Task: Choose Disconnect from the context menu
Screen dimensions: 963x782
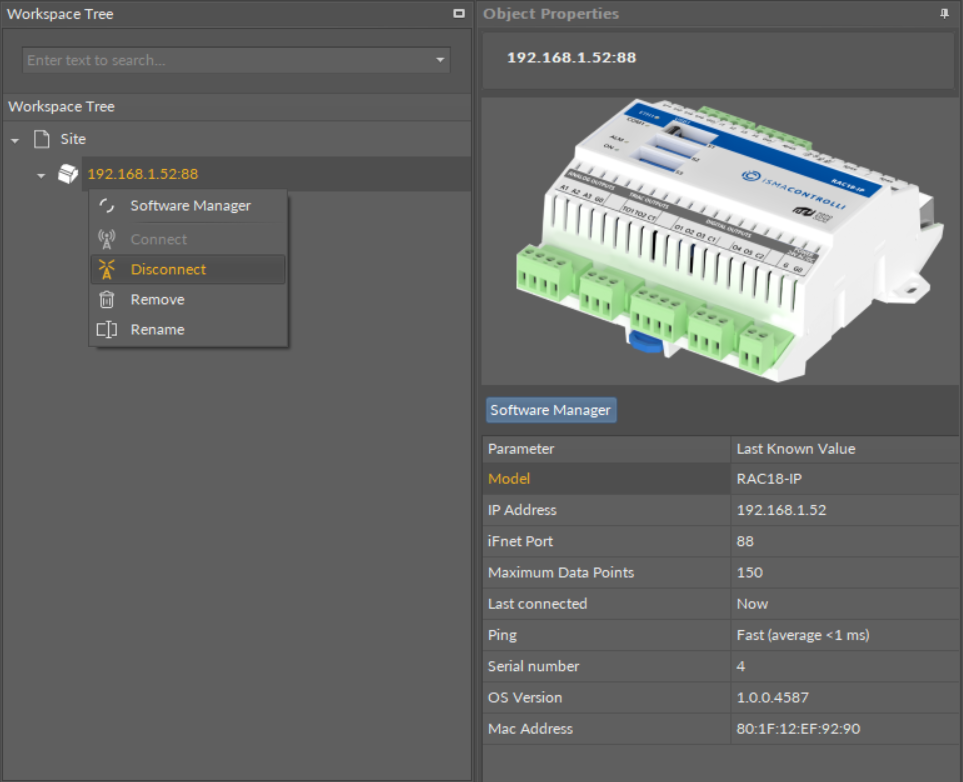Action: tap(168, 269)
